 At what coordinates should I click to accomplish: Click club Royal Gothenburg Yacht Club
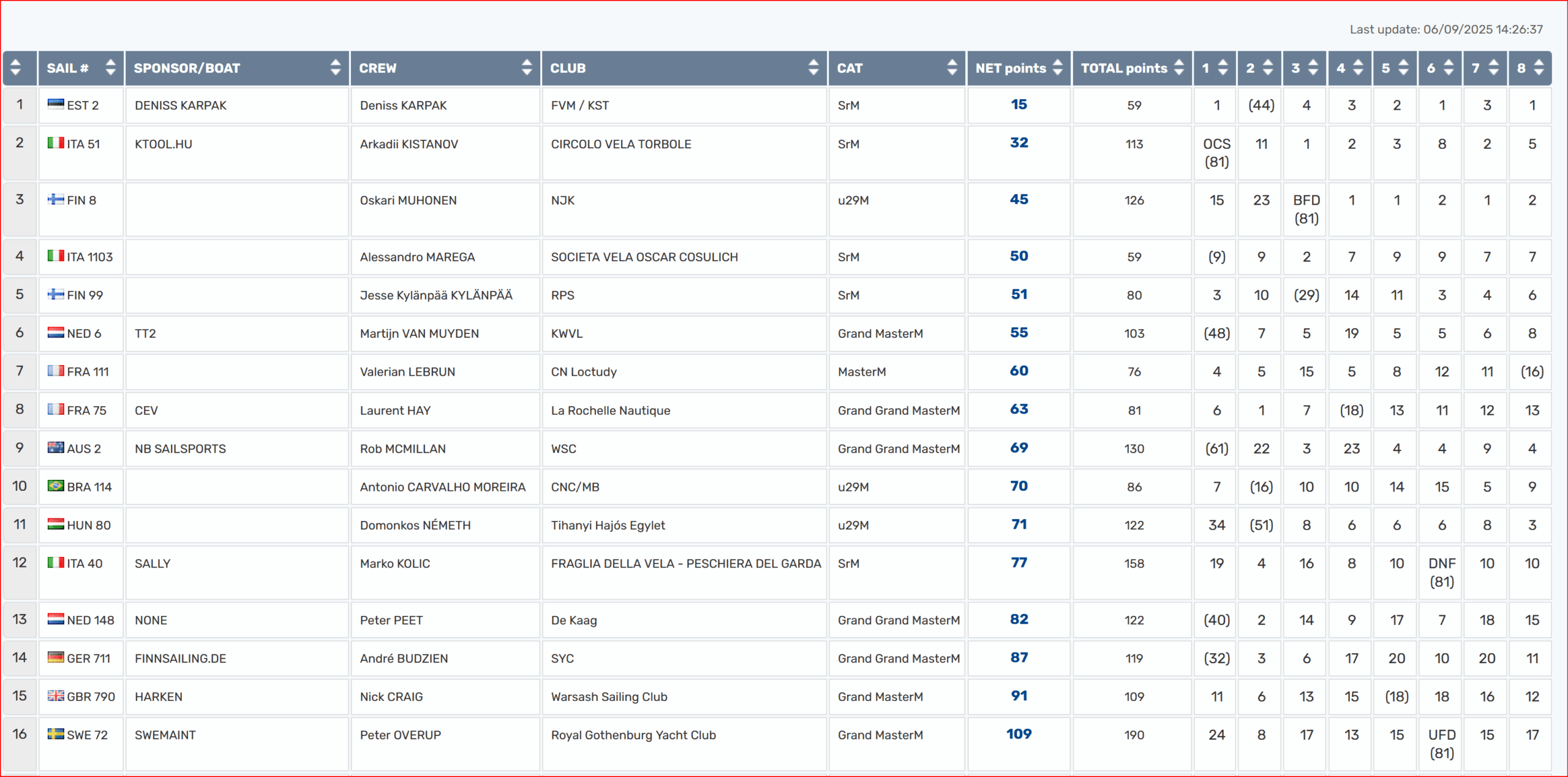(633, 735)
